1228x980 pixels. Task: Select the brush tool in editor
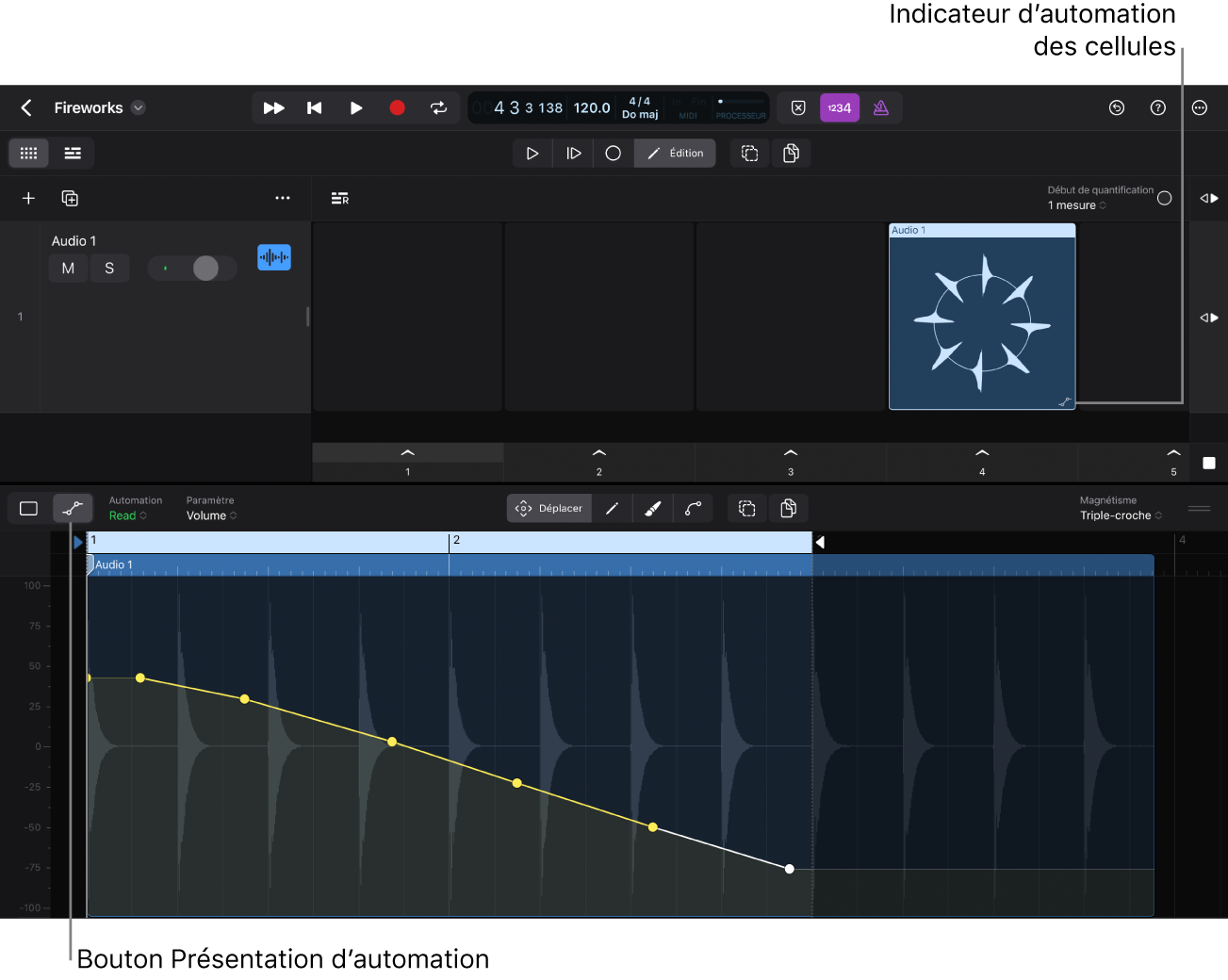tap(652, 509)
